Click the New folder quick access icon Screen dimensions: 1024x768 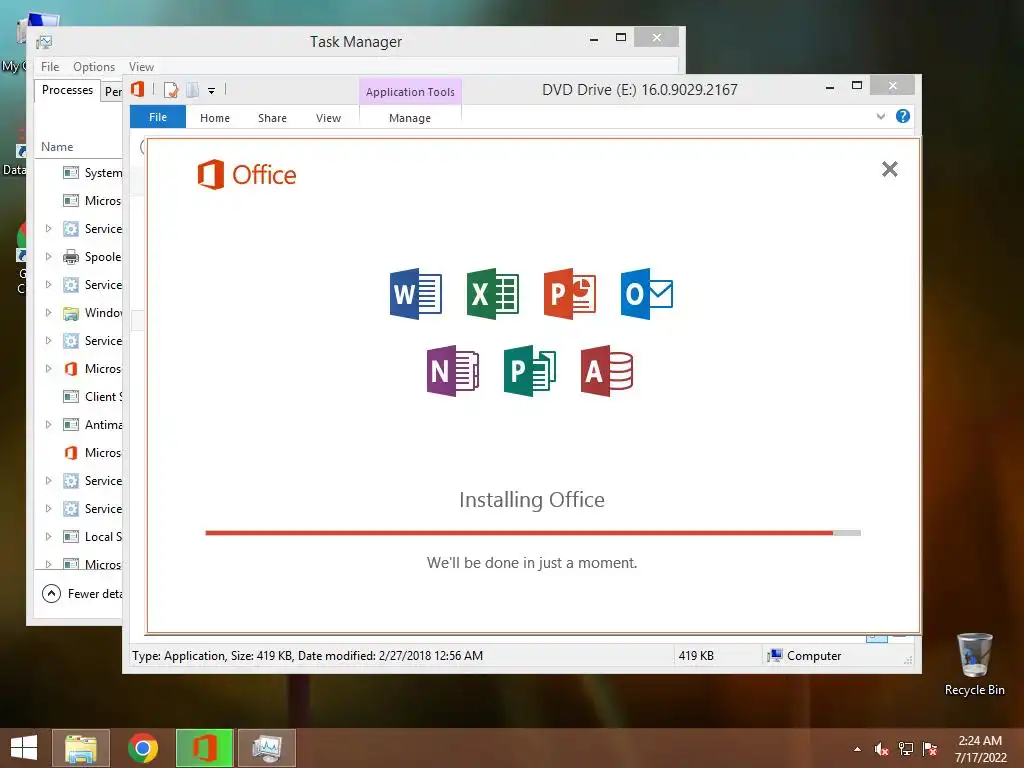pos(193,90)
